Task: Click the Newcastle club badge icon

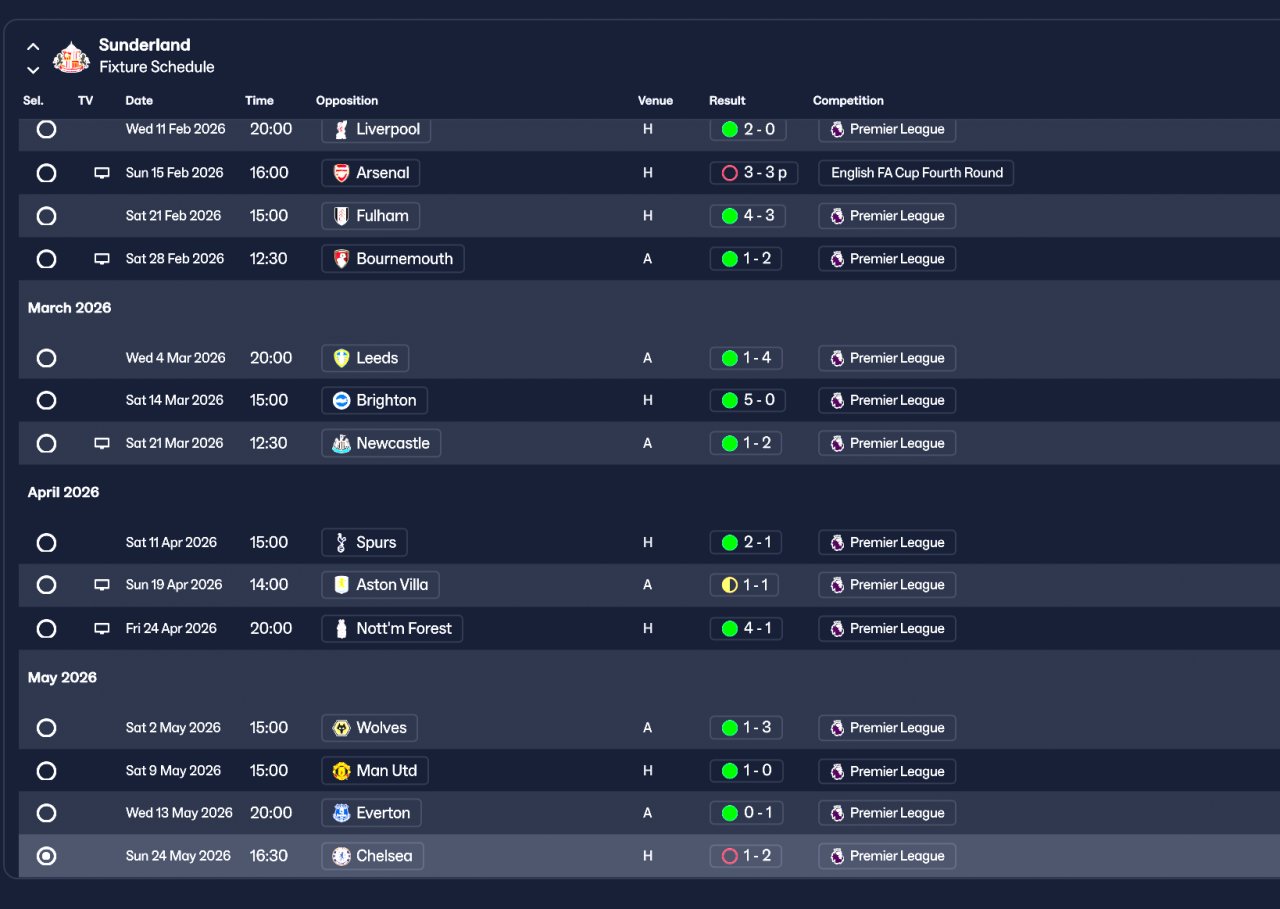Action: (x=341, y=444)
